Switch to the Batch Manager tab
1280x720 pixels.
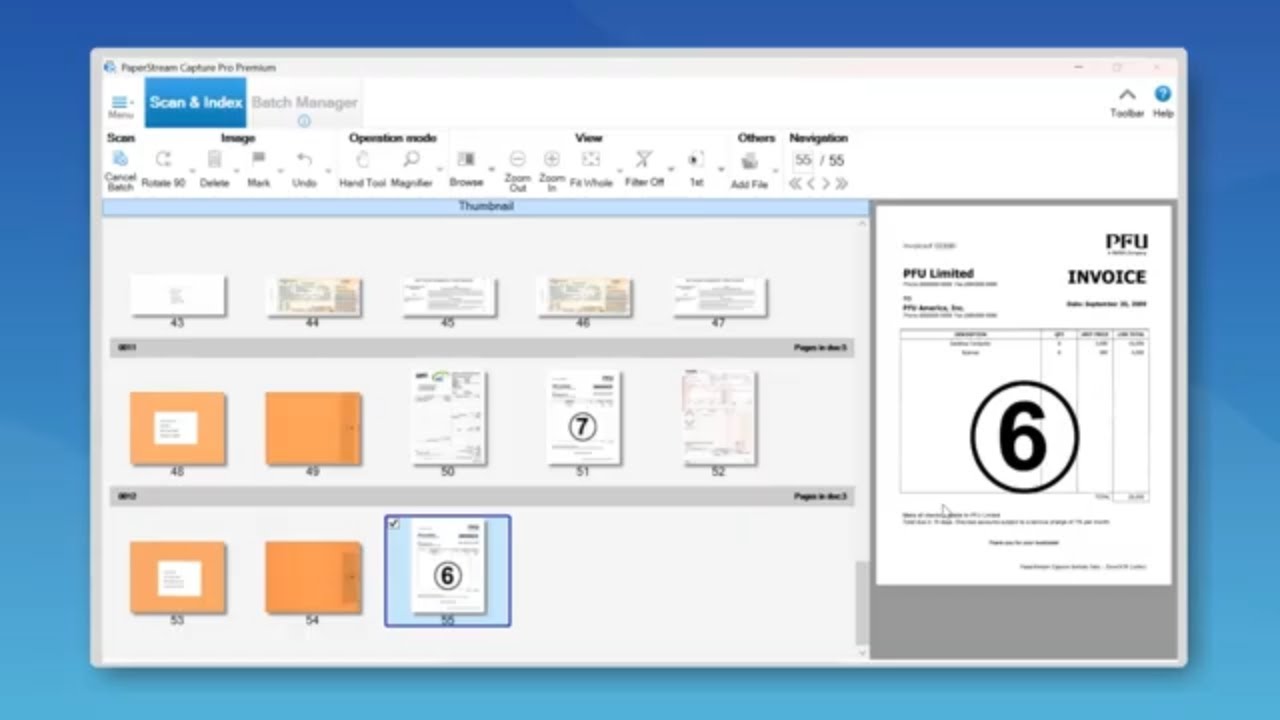point(304,102)
